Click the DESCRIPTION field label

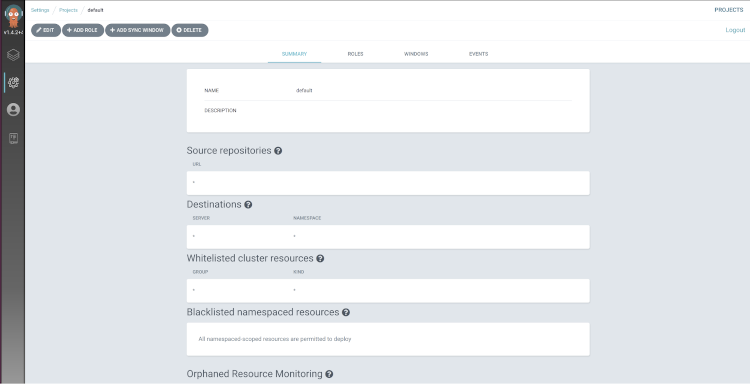point(221,110)
